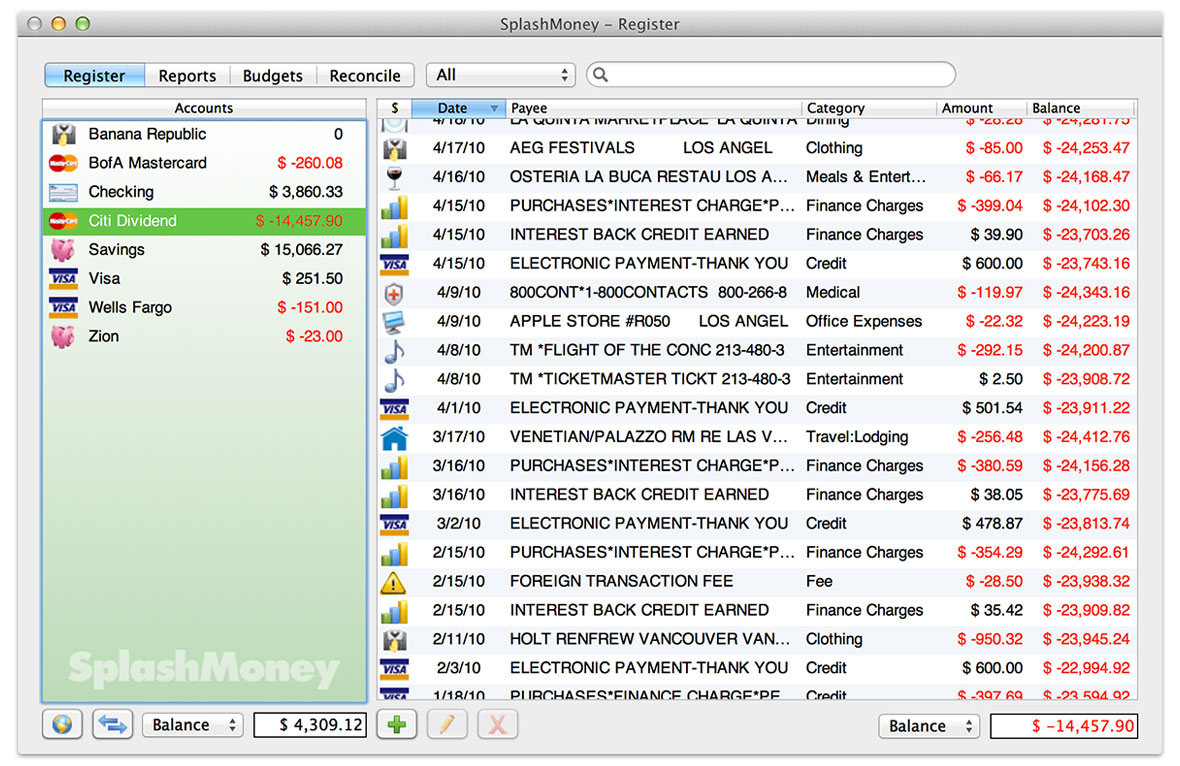Screen dimensions: 1180x766
Task: Click the $ -950.32 amount on the HOLT RENFREW row
Action: click(990, 640)
